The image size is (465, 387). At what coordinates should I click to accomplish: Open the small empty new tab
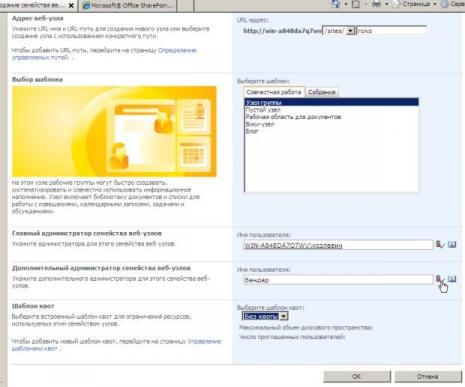185,6
